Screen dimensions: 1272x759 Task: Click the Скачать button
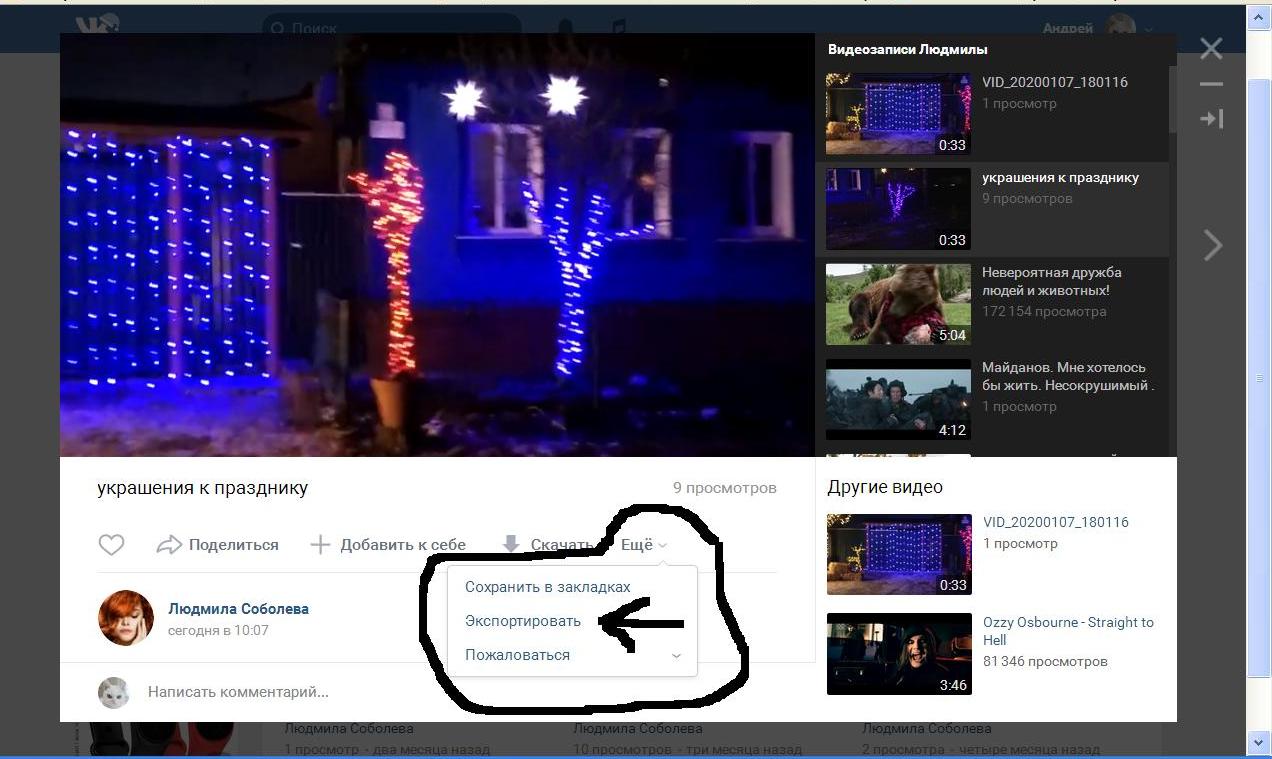(550, 545)
